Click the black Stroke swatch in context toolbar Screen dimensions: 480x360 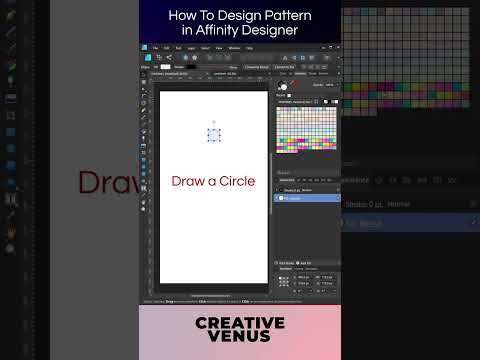pos(191,67)
